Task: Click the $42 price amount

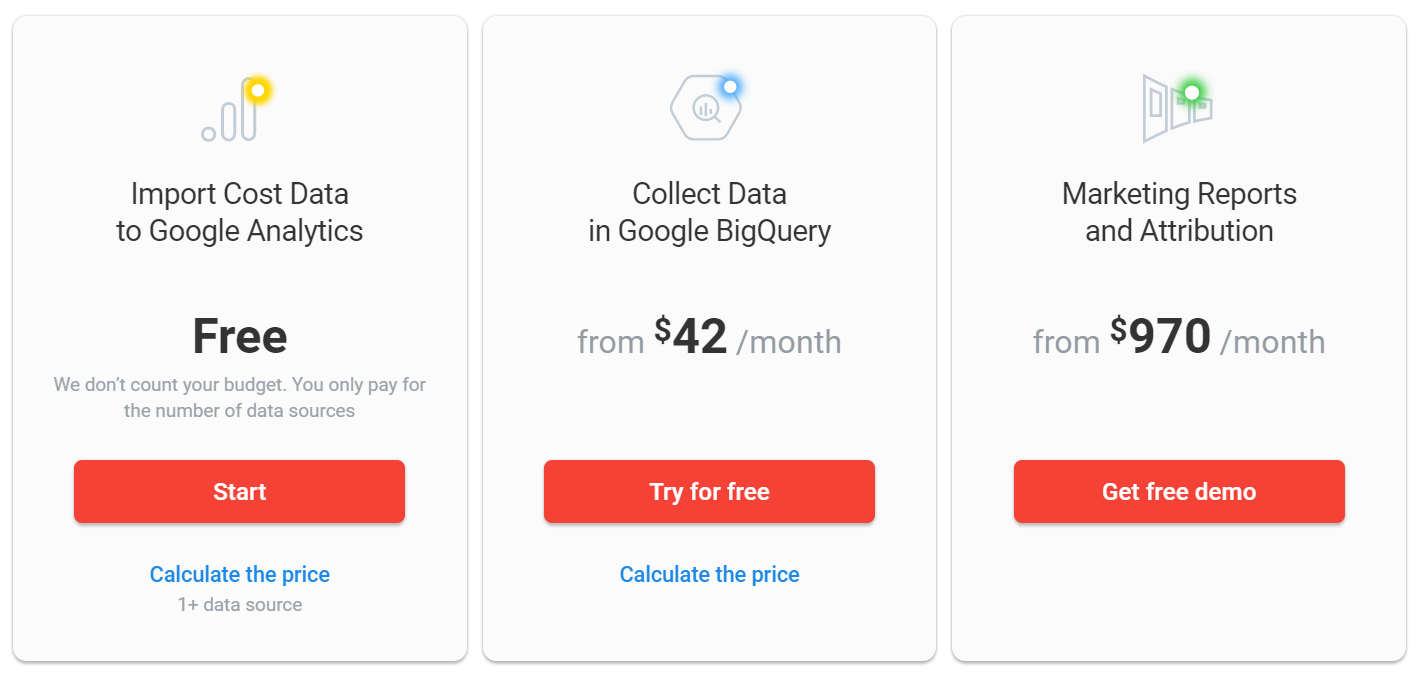Action: tap(691, 337)
